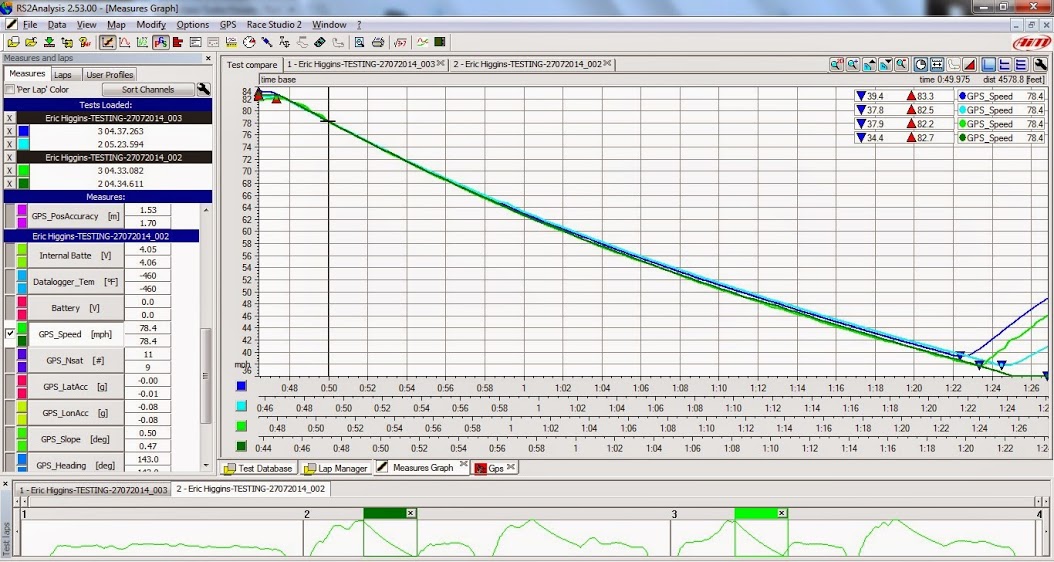The image size is (1054, 562).
Task: Click the wrench icon beside Sort Channels
Action: (x=204, y=89)
